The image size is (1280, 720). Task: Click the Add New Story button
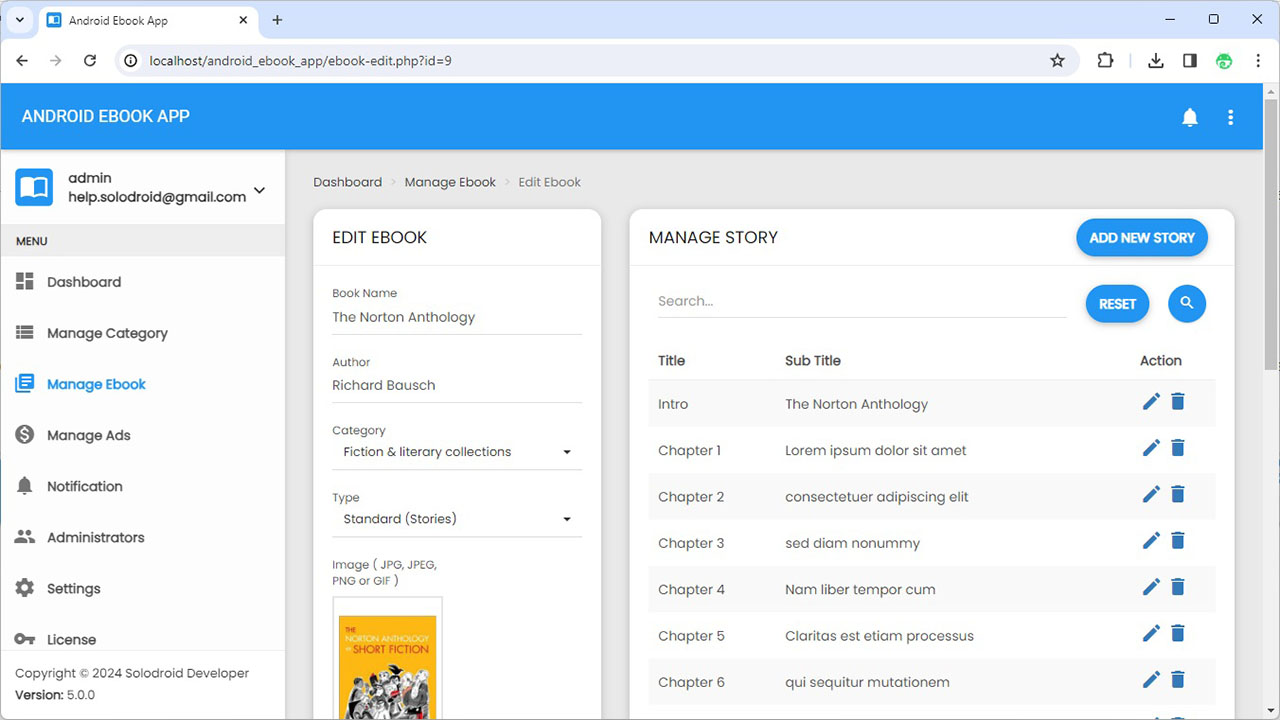[x=1141, y=238]
